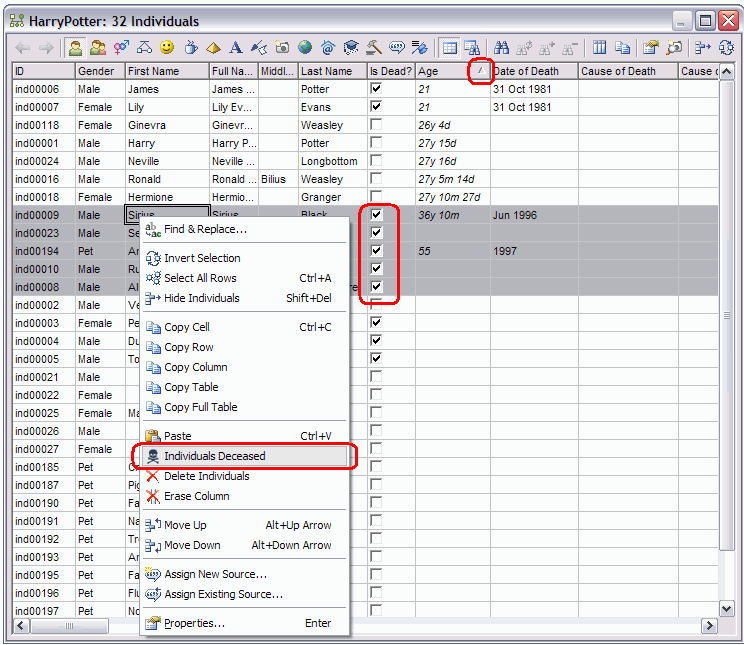Click the back arrow navigation icon
Image resolution: width=744 pixels, height=645 pixels.
23,48
